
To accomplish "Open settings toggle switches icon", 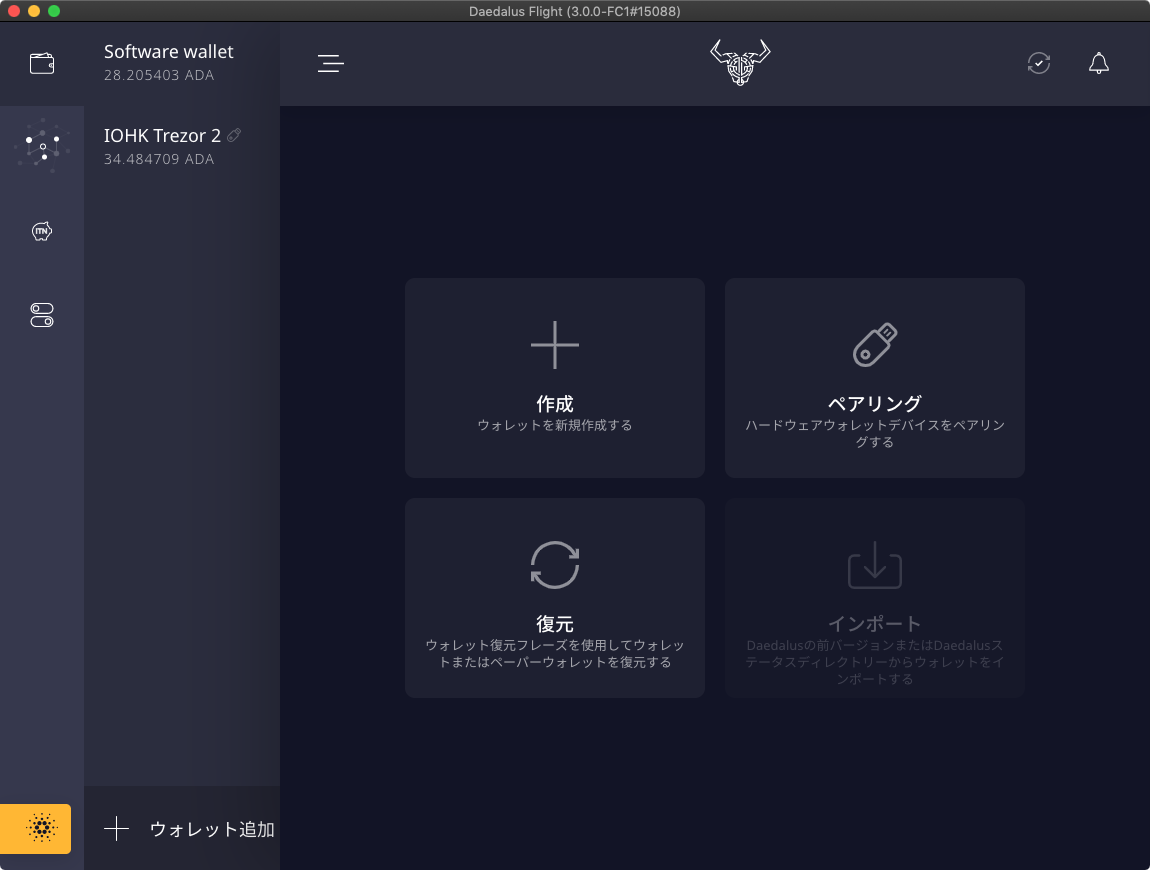I will click(x=42, y=315).
